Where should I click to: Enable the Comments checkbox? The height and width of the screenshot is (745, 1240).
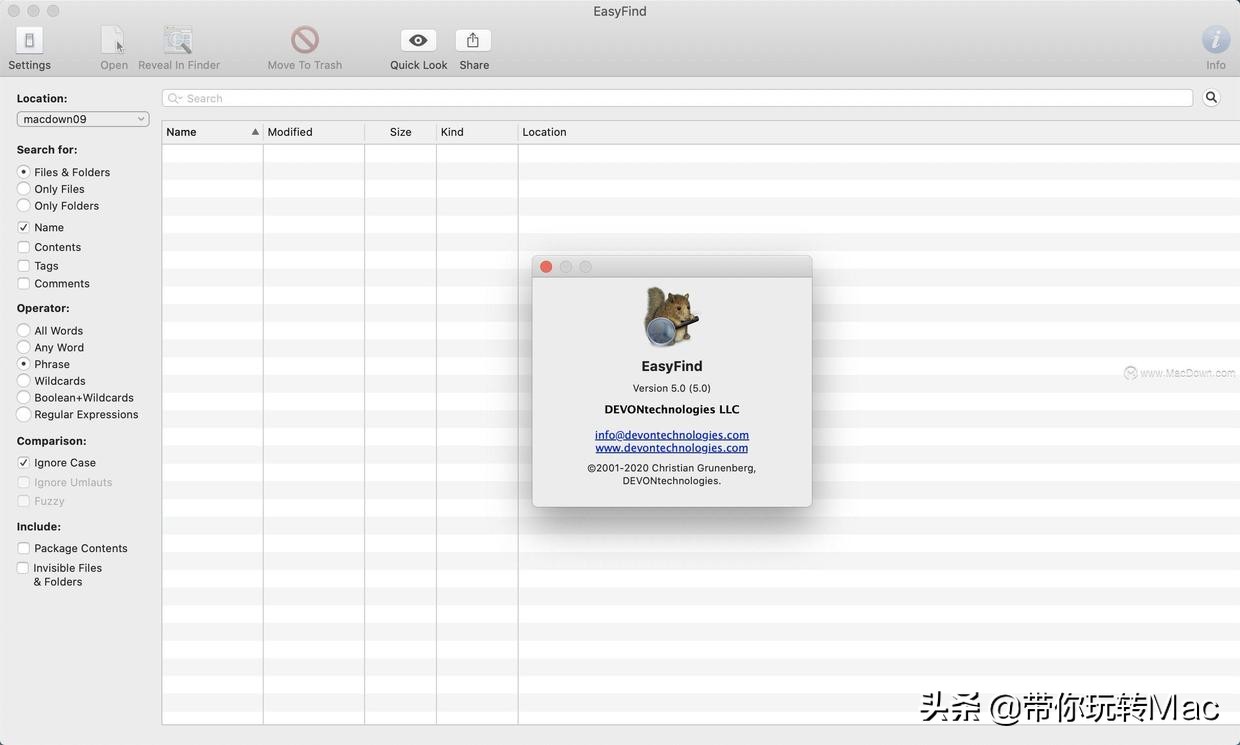[x=24, y=284]
